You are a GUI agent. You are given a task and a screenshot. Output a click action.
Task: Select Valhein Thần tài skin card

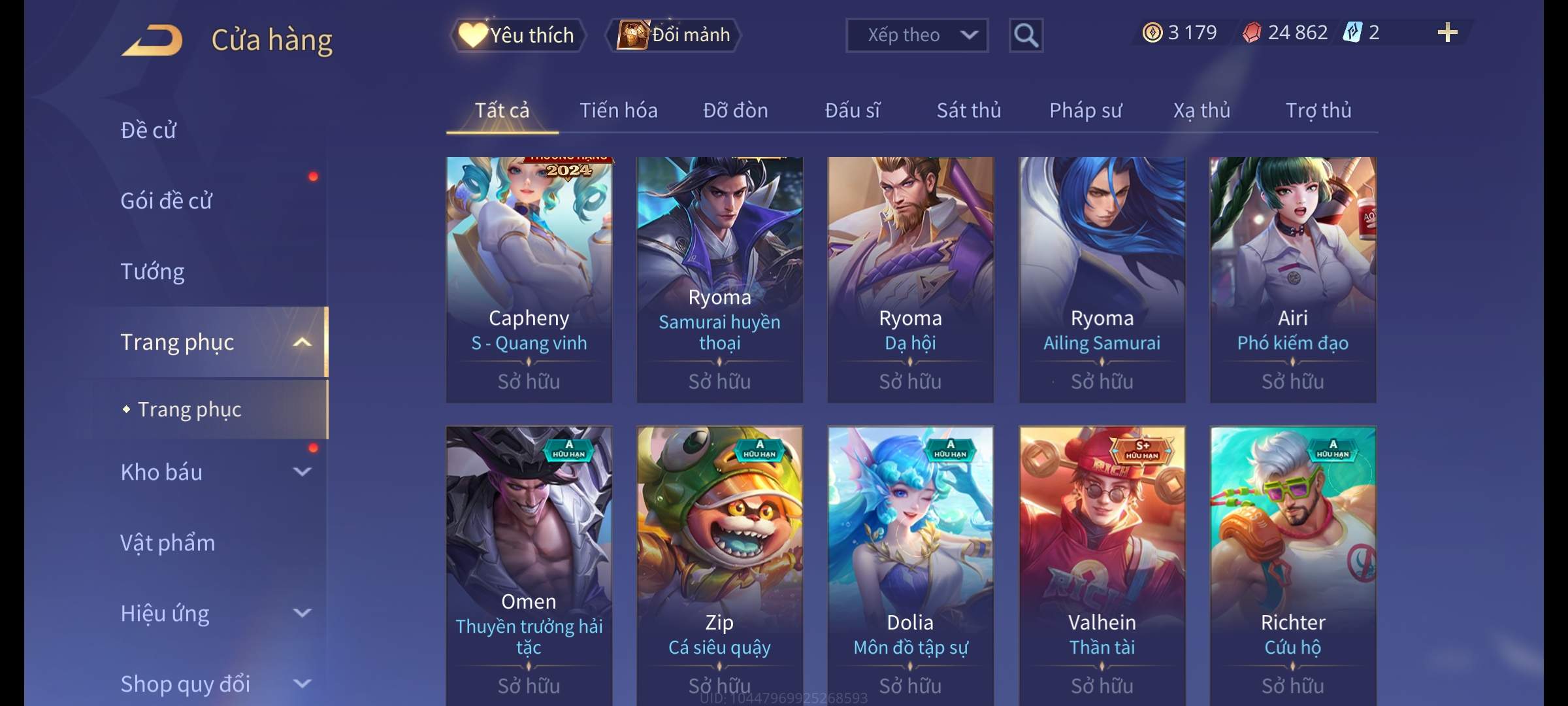coord(1102,566)
